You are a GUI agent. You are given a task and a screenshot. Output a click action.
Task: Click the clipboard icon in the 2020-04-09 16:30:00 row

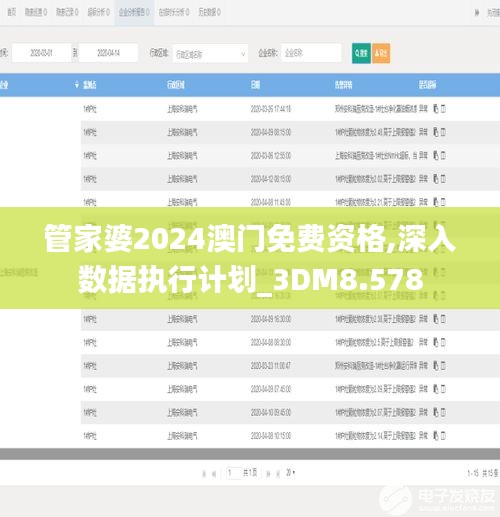pos(436,319)
